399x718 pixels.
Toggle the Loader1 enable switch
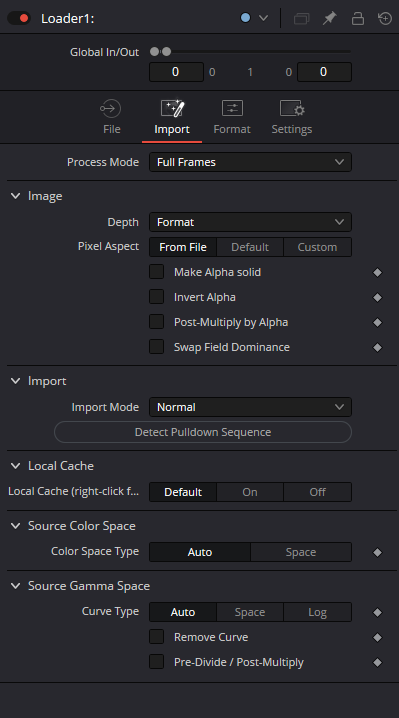pos(19,18)
